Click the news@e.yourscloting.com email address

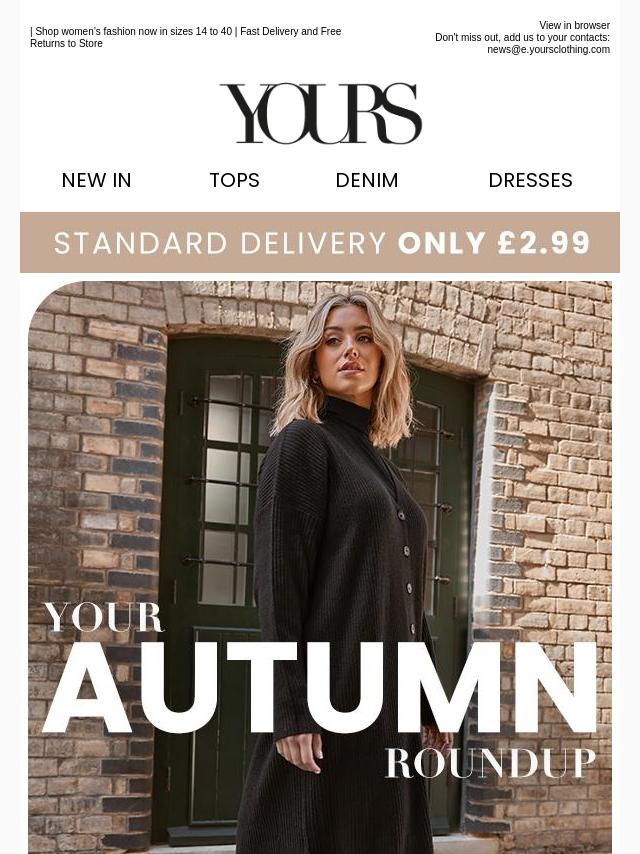[x=548, y=49]
